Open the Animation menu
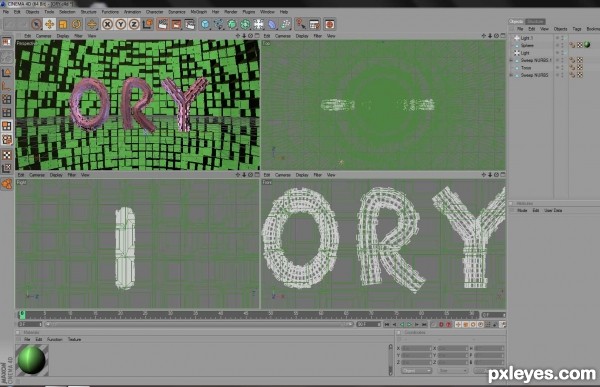 [132, 12]
